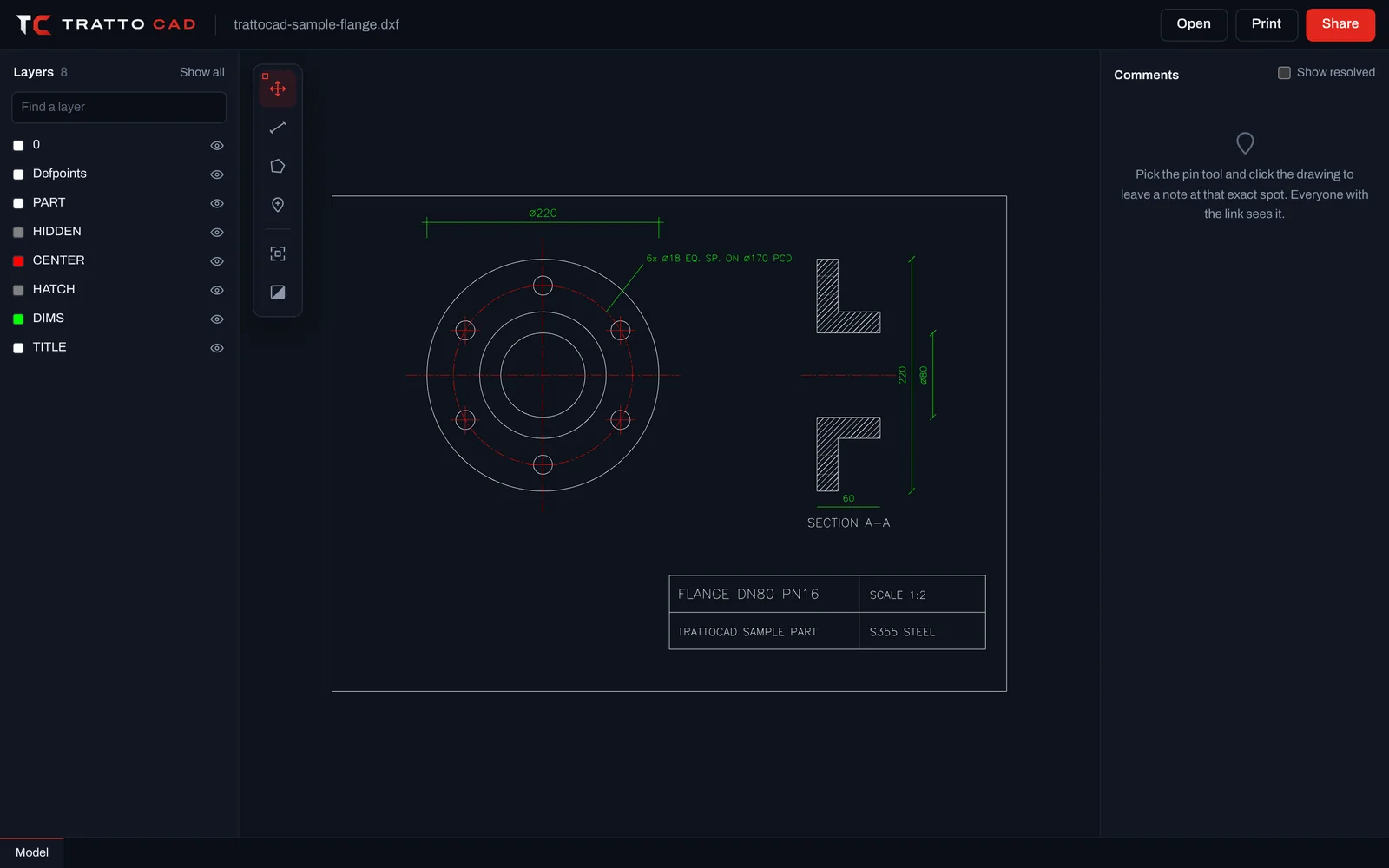Toggle visibility of the Defpoints layer

click(217, 174)
